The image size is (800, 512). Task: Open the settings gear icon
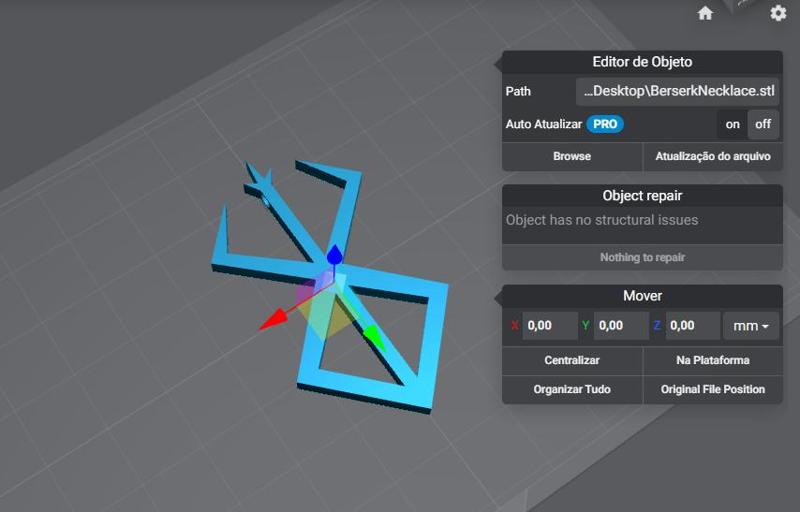click(x=778, y=13)
